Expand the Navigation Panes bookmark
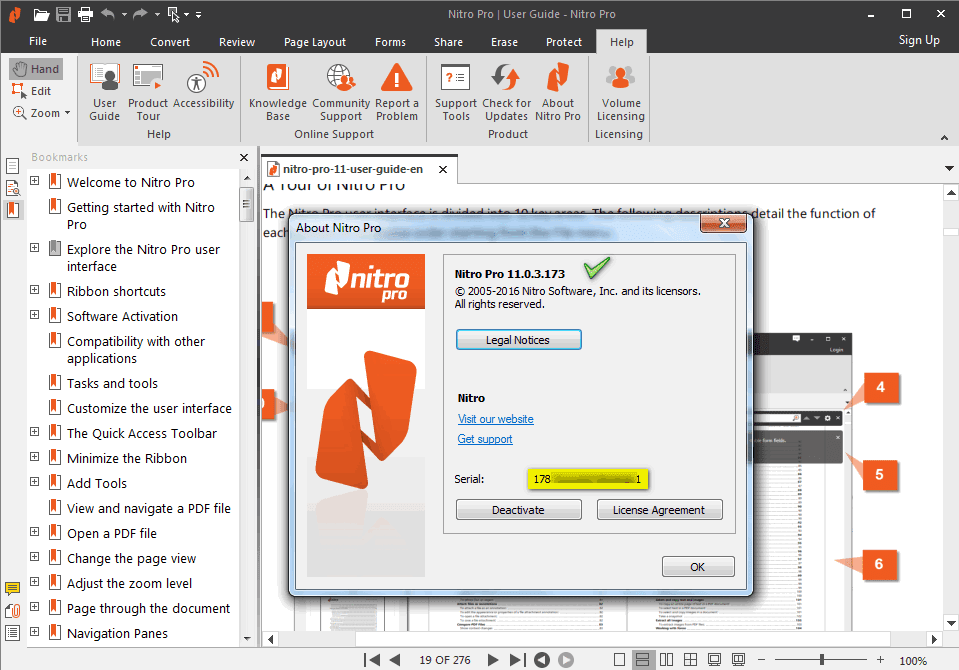The height and width of the screenshot is (670, 959). click(35, 631)
